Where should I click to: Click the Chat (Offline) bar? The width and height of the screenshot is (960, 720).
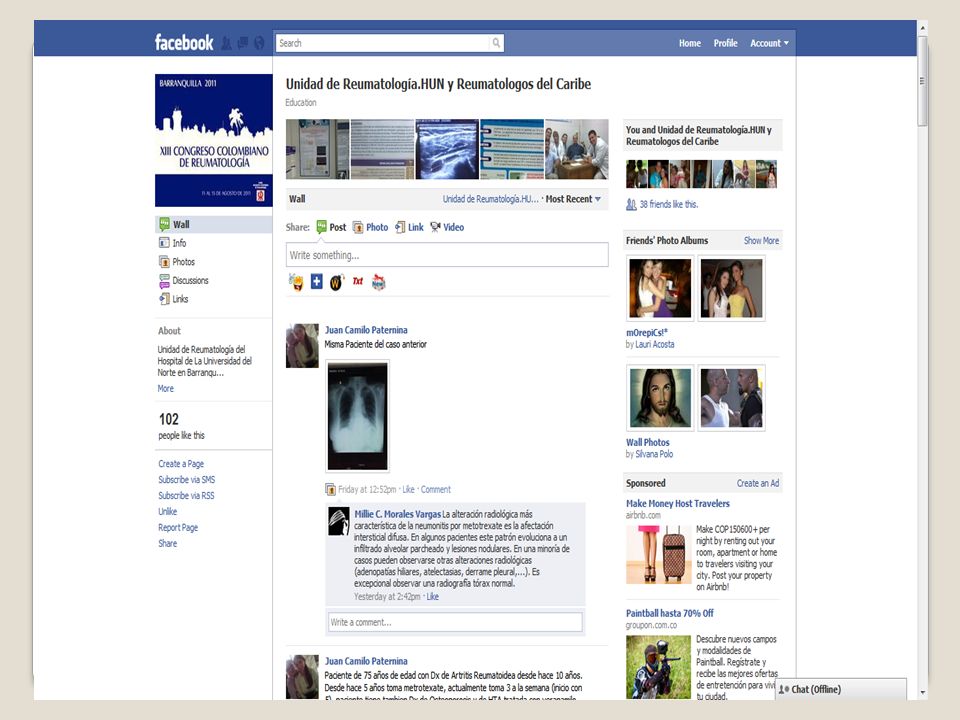[841, 689]
